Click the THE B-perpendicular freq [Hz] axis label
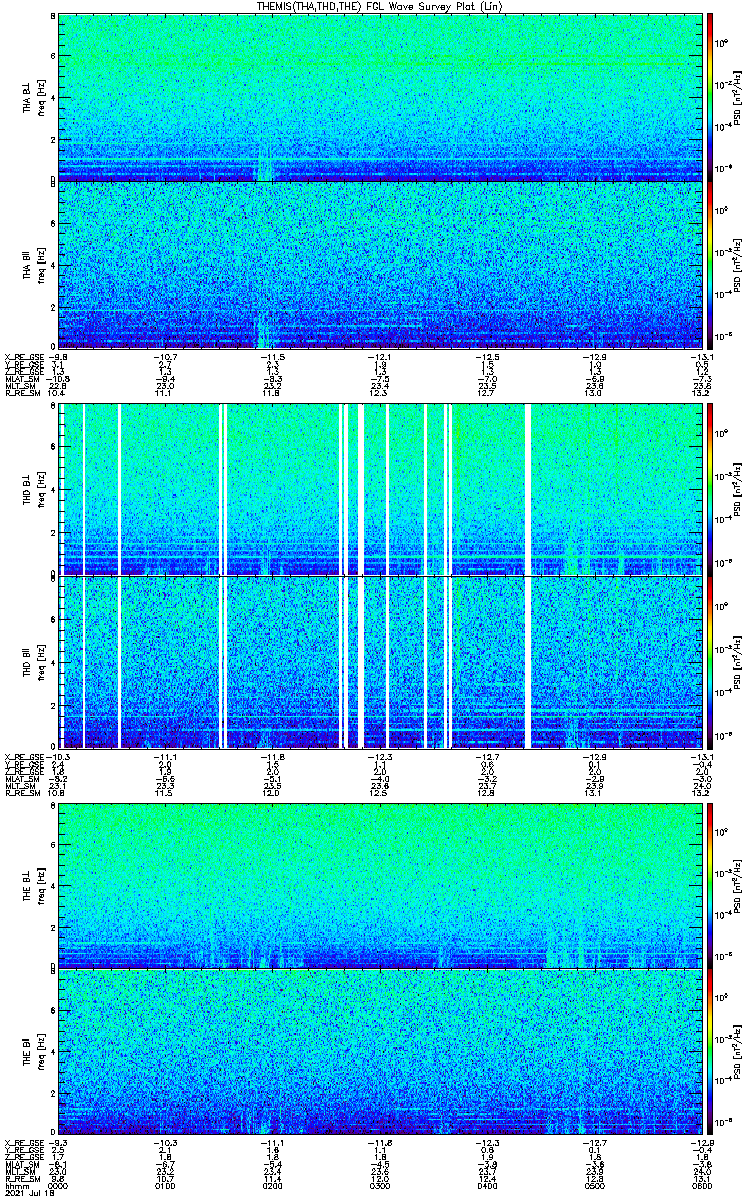This screenshot has width=750, height=1200. (x=42, y=884)
